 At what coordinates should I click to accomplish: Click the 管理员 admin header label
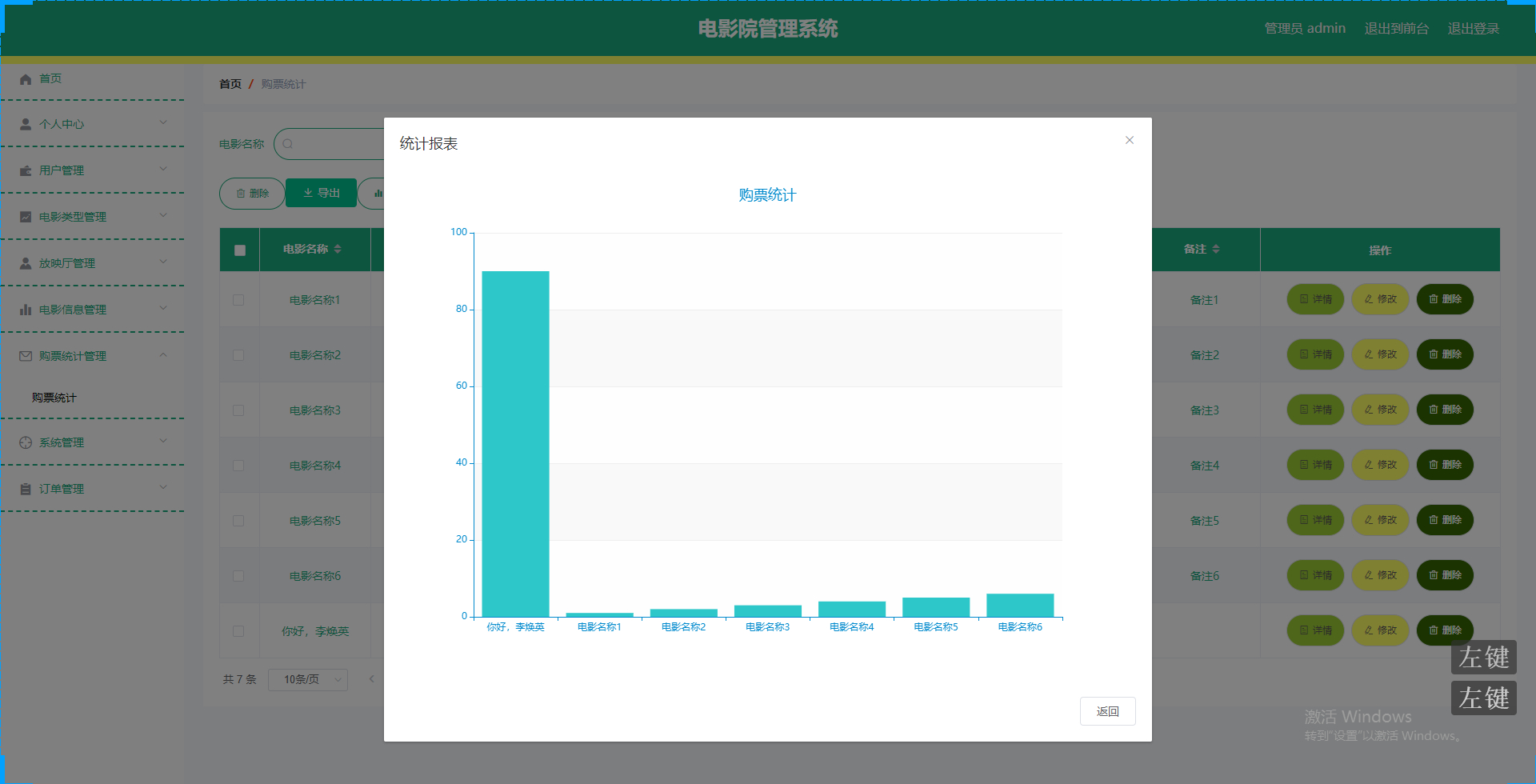tap(1305, 29)
